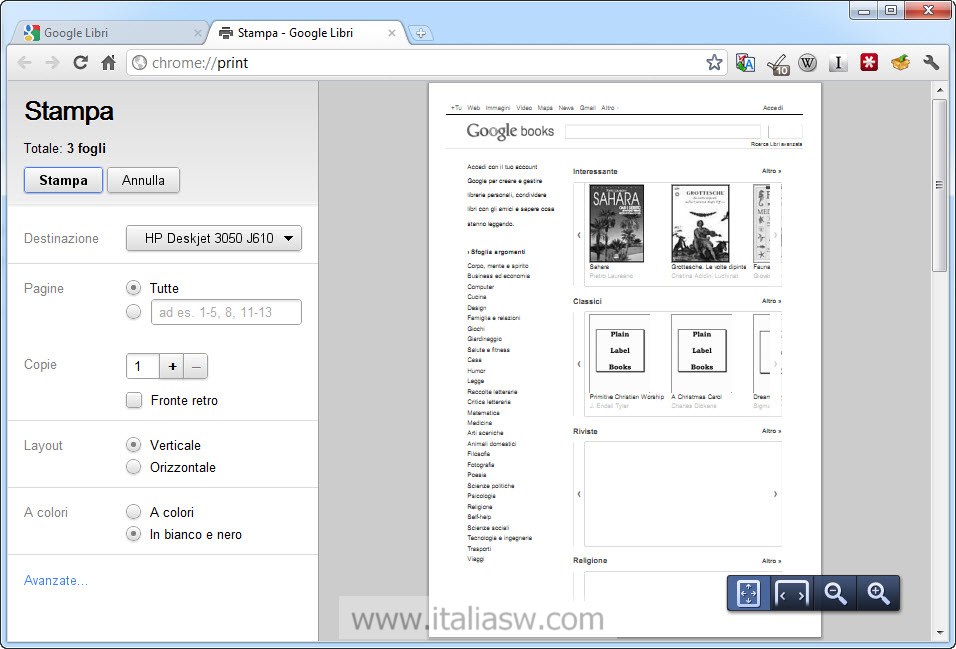
Task: Open a new tab
Action: coord(421,33)
